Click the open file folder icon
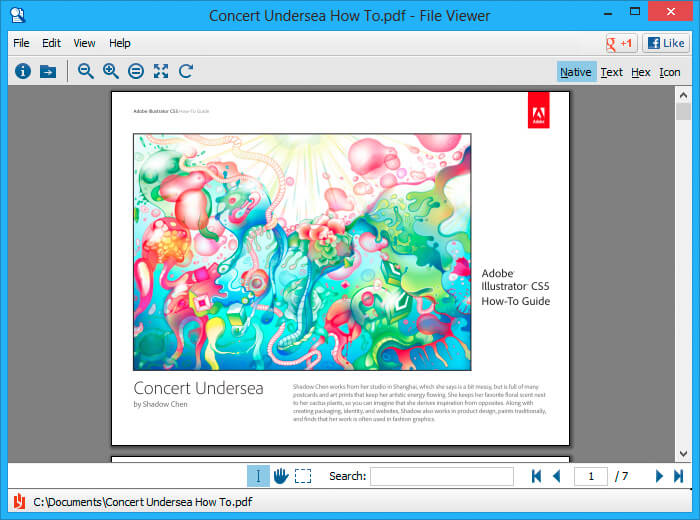Viewport: 700px width, 520px height. (48, 71)
